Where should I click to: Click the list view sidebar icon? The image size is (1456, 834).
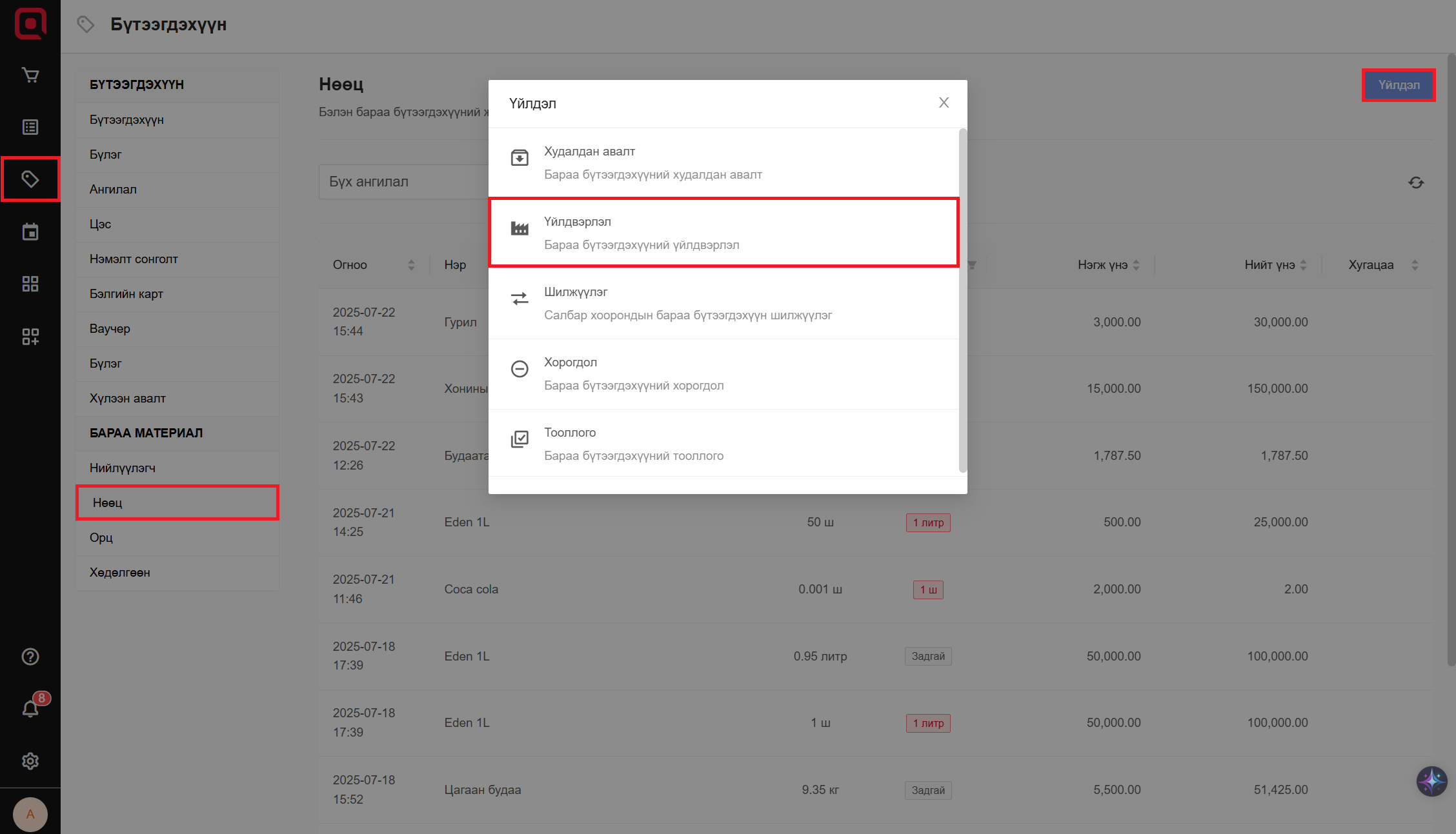coord(30,127)
